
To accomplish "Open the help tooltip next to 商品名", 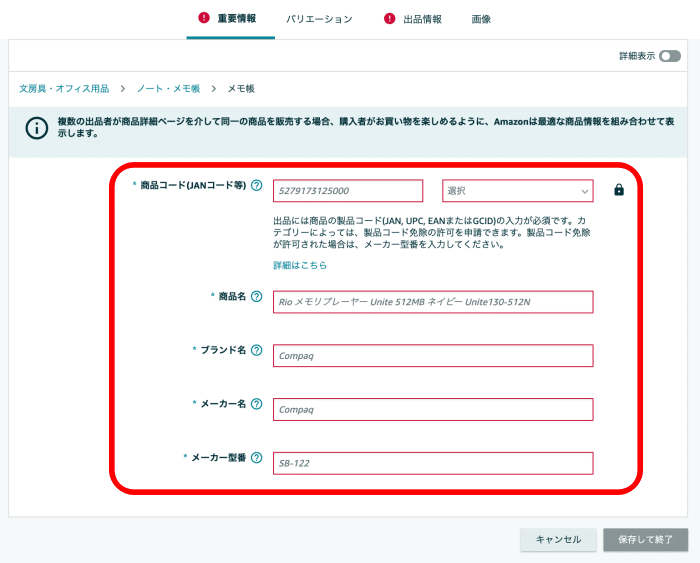I will 257,297.
